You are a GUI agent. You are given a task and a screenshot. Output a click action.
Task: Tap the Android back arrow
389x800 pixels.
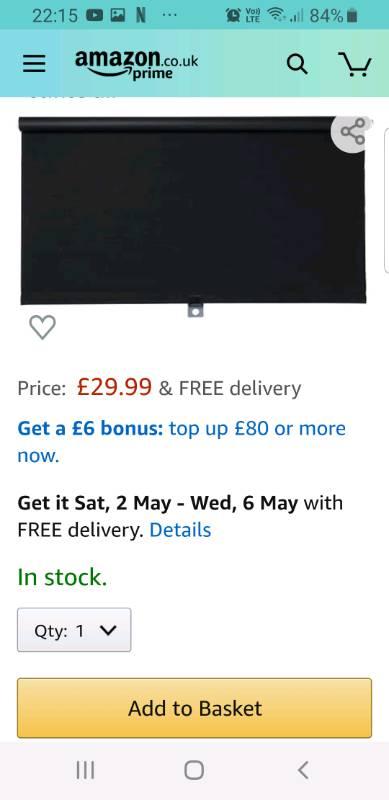coord(303,770)
